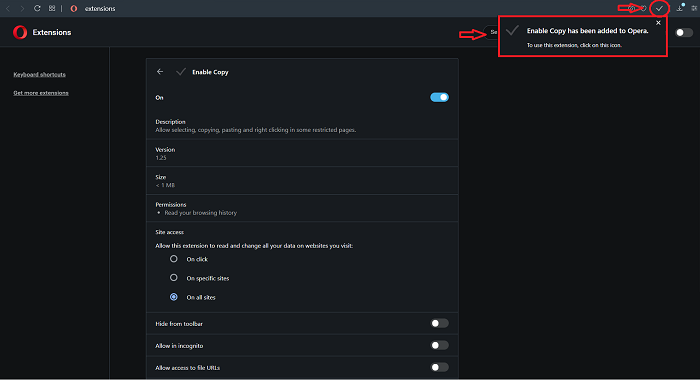Screen dimensions: 700x380
Task: Enable Allow access to file URLs
Action: (439, 367)
